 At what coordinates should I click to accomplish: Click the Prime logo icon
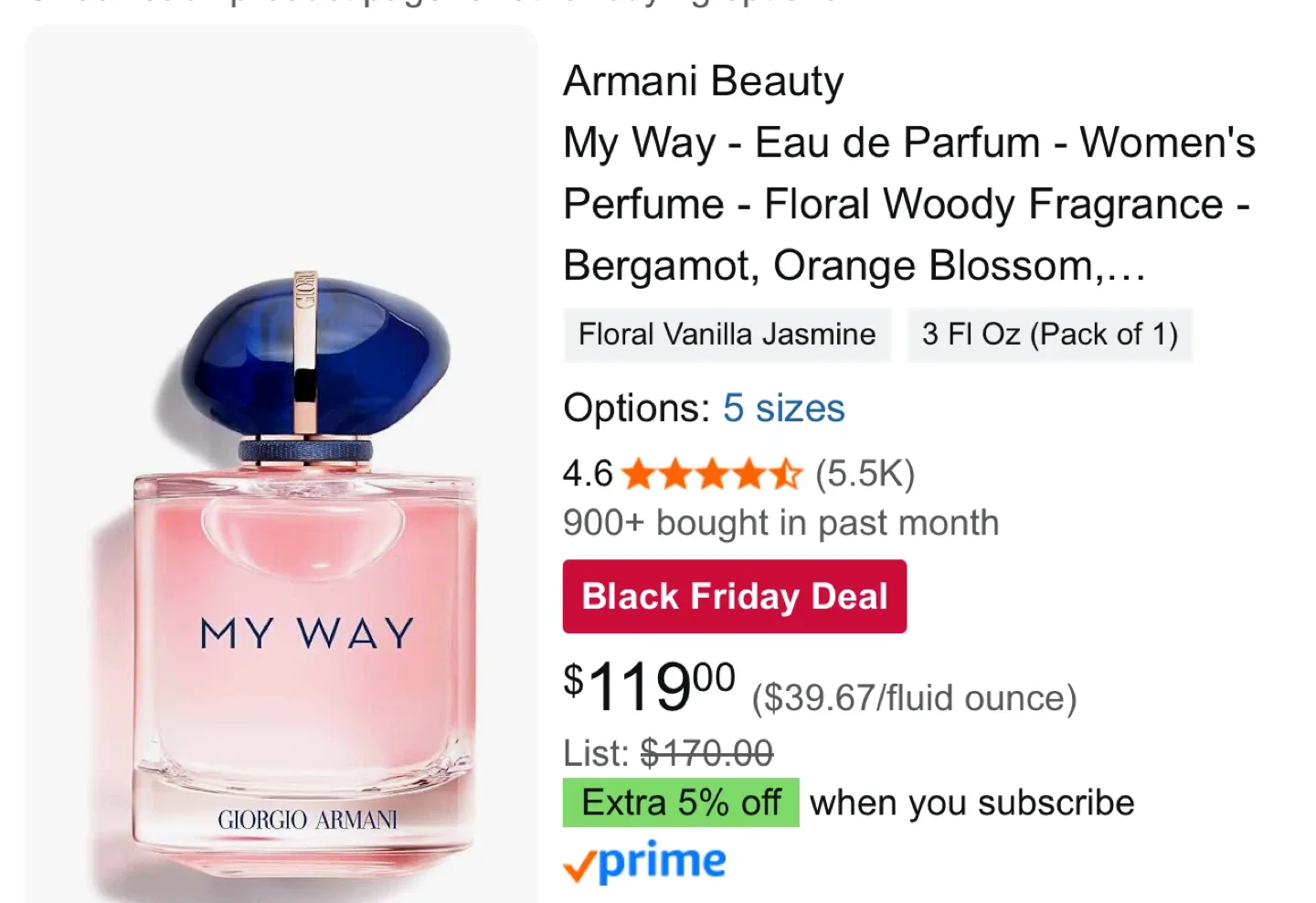642,859
